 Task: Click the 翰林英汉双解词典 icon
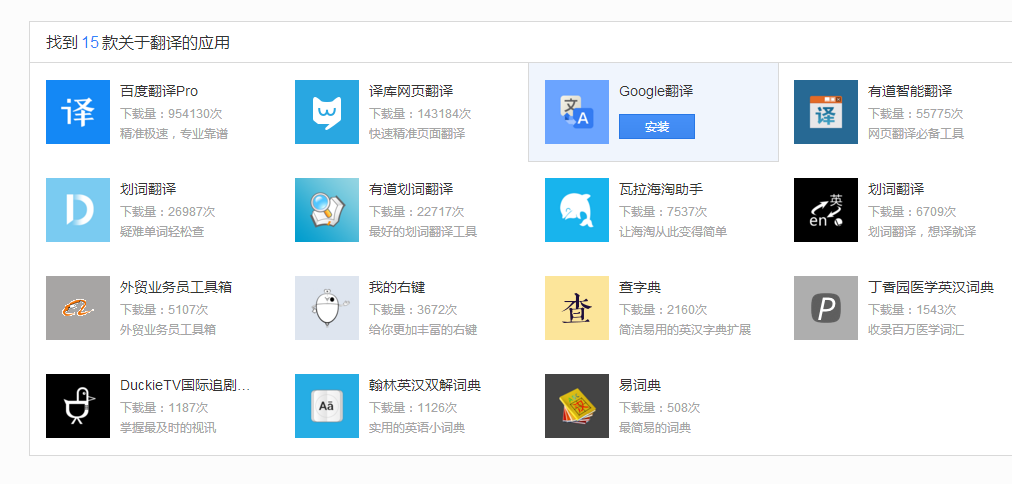(x=327, y=406)
